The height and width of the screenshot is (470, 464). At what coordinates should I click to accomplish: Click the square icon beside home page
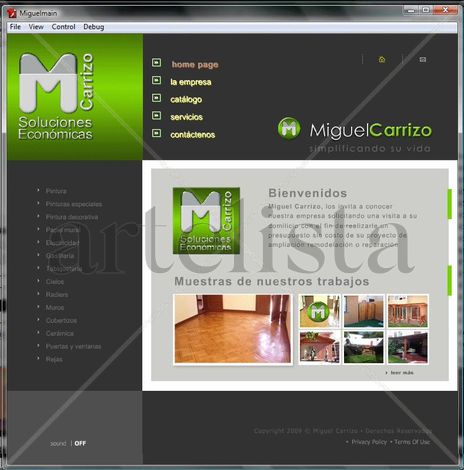pyautogui.click(x=156, y=63)
